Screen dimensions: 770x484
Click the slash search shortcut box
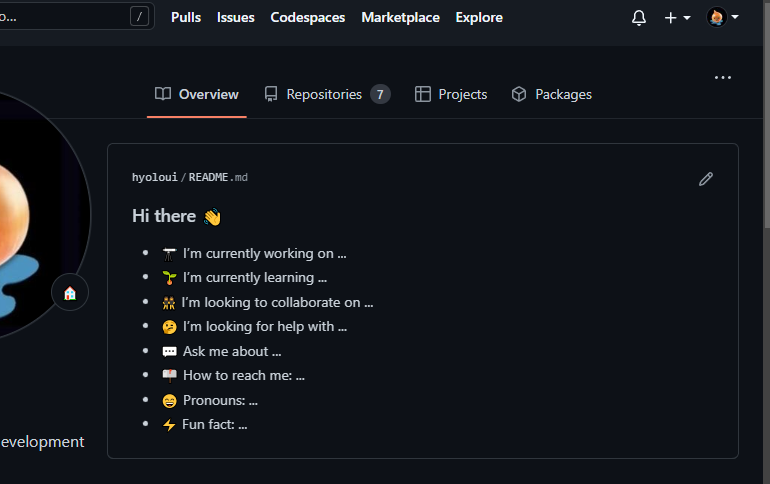(x=139, y=17)
